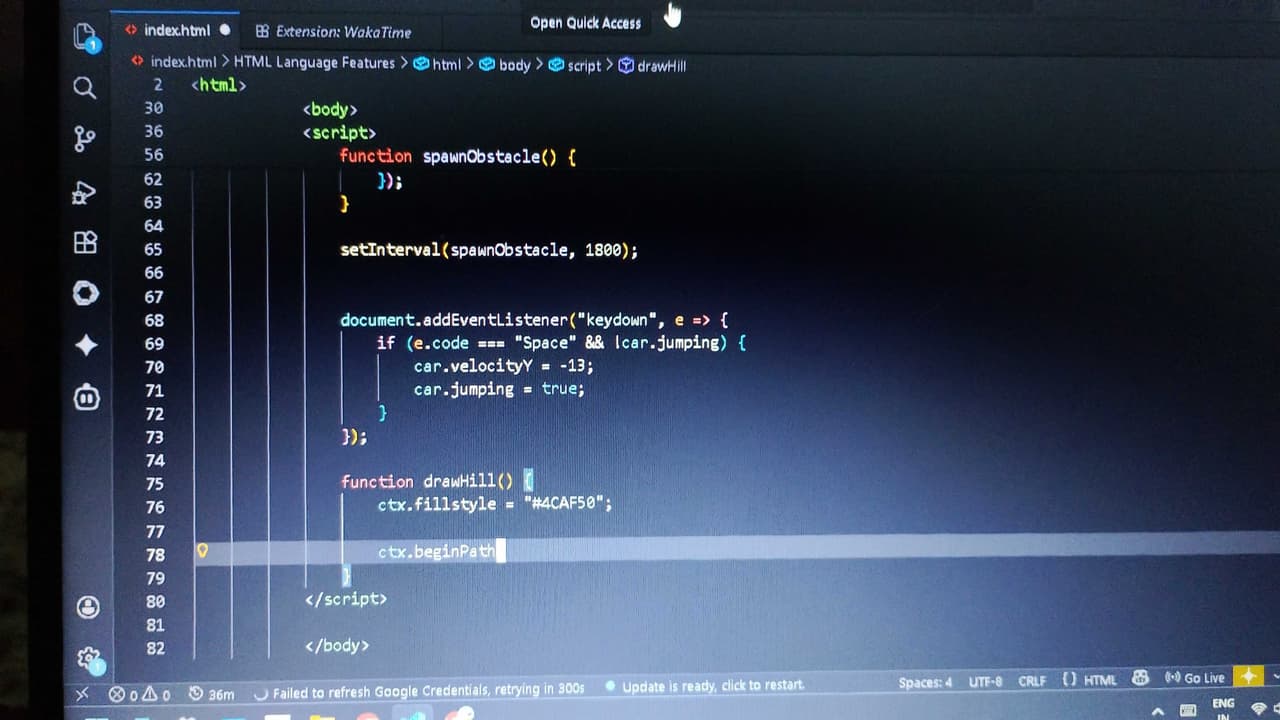Jump to the sticky <html> line 2
The width and height of the screenshot is (1280, 720).
218,85
